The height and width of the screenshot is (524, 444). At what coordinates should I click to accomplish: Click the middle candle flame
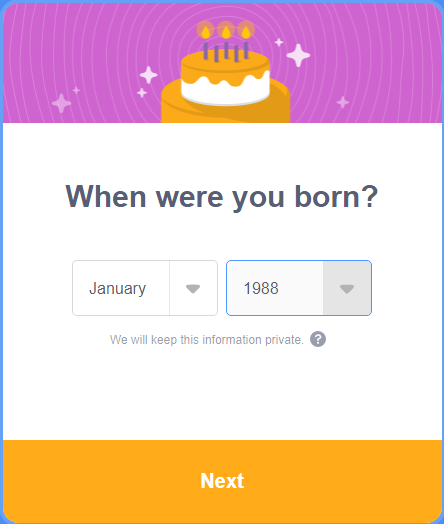226,32
